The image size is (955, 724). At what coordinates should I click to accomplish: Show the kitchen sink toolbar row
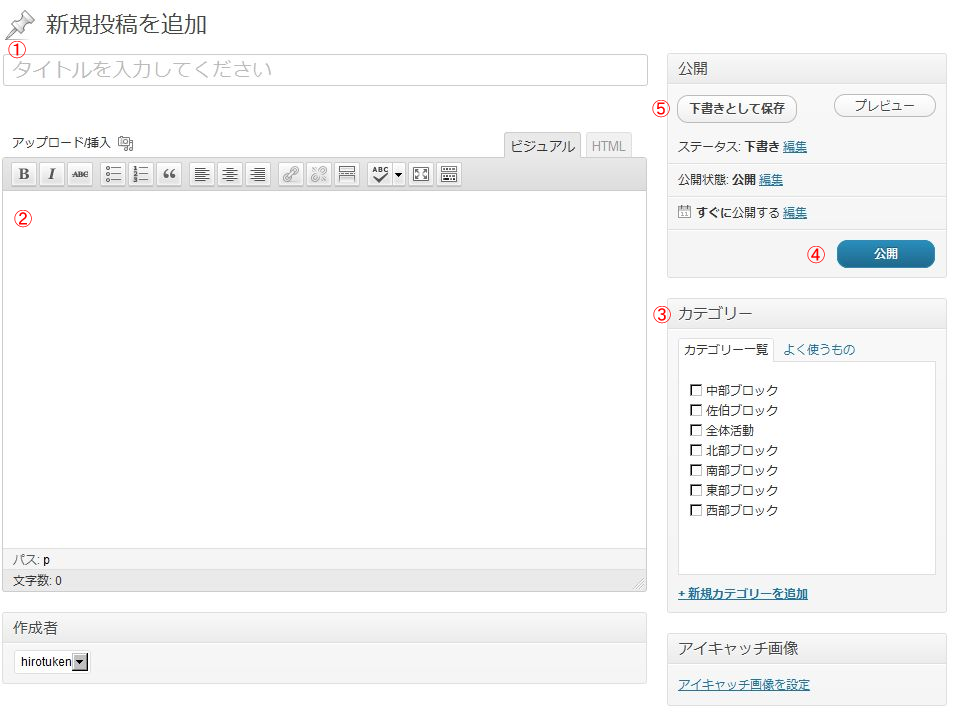pos(449,174)
